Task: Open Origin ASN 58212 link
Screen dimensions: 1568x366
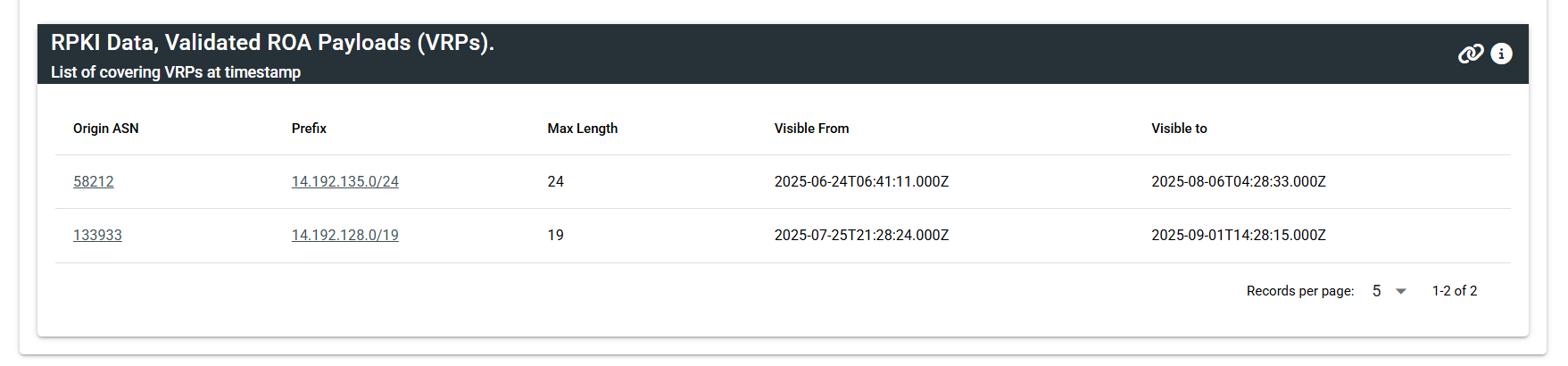Action: click(94, 181)
